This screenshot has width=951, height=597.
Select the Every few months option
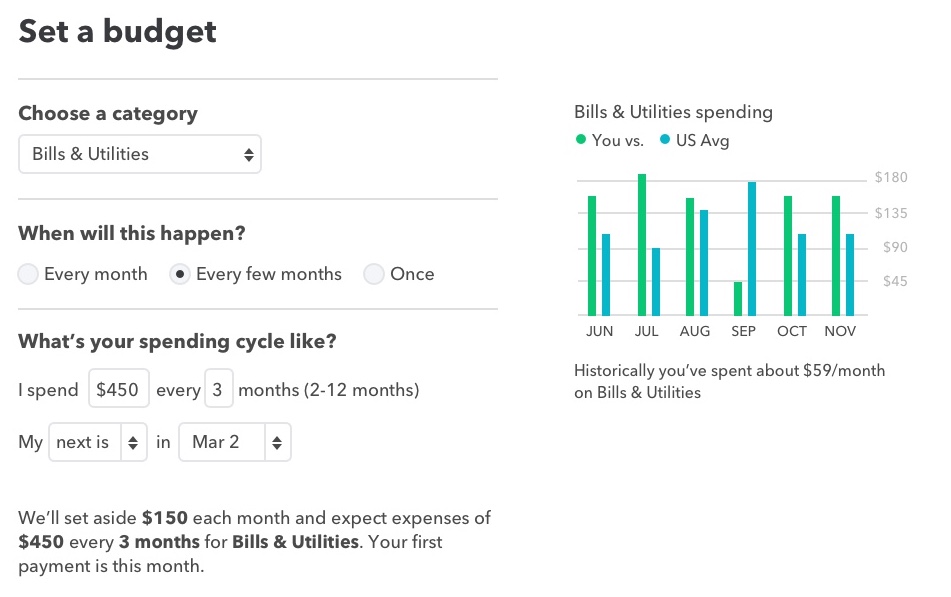pos(181,274)
